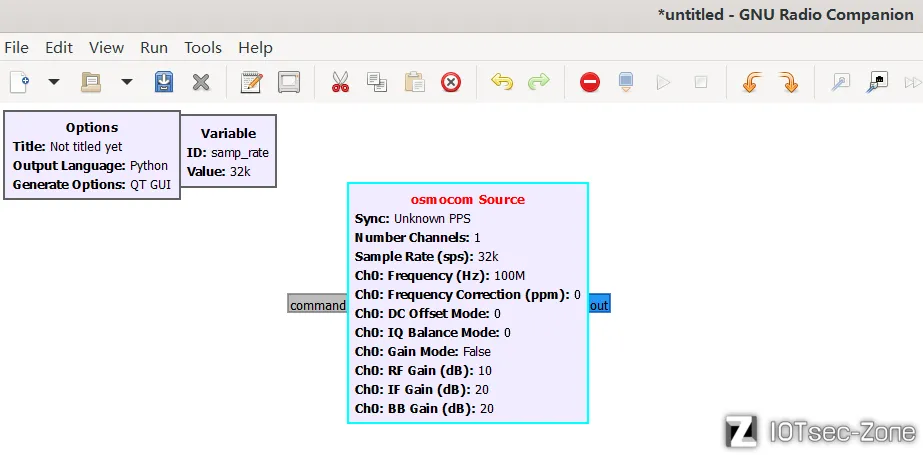Click the screen capture icon
Viewport: 923px width, 455px height.
289,82
